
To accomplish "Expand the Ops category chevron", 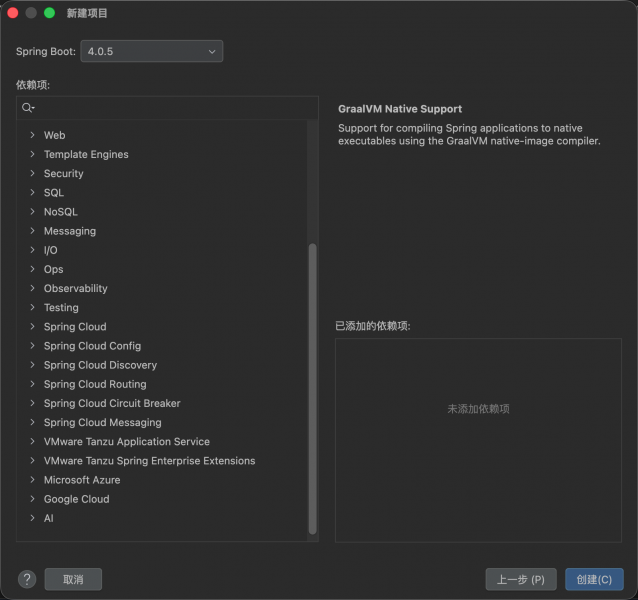I will pos(32,268).
